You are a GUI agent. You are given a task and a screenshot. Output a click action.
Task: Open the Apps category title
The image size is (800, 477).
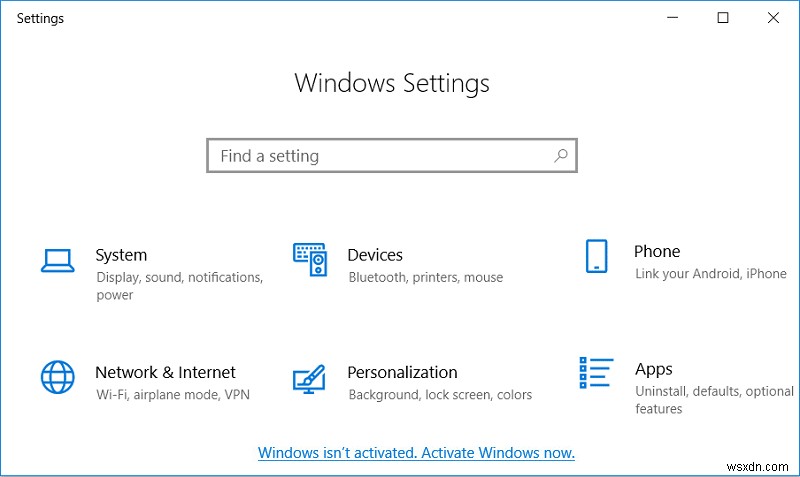(x=654, y=369)
